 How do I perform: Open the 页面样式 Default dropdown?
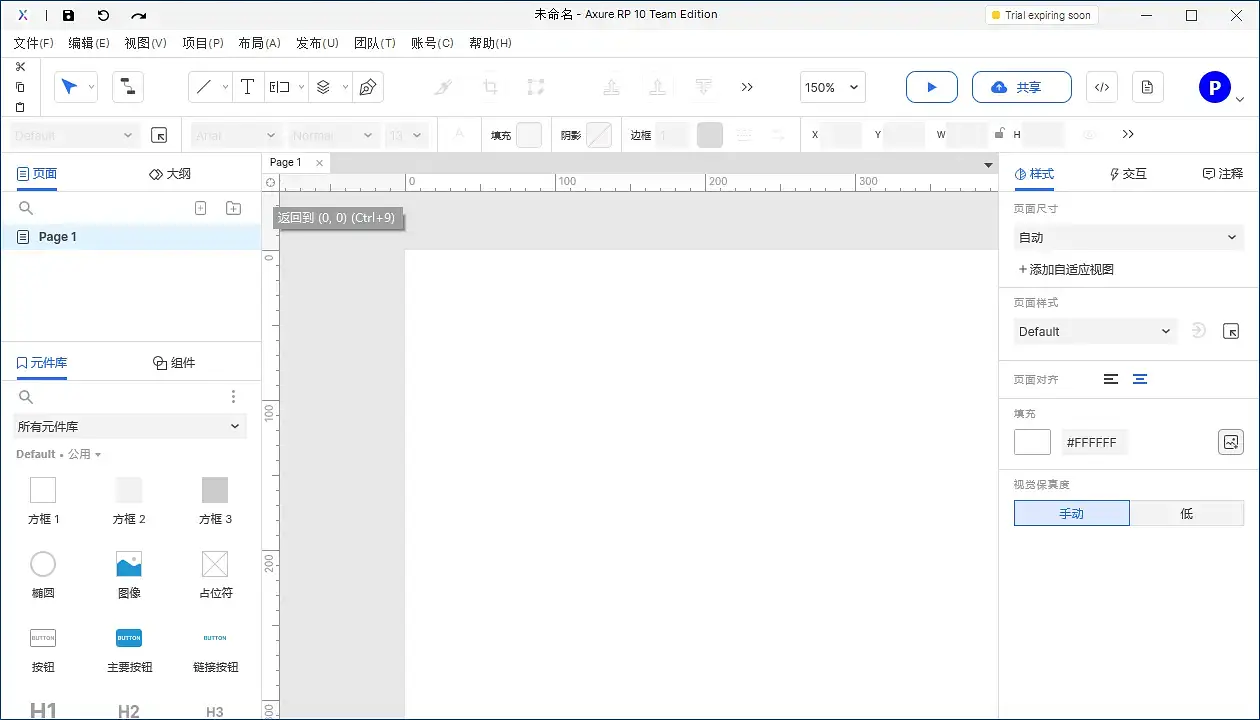click(1095, 331)
